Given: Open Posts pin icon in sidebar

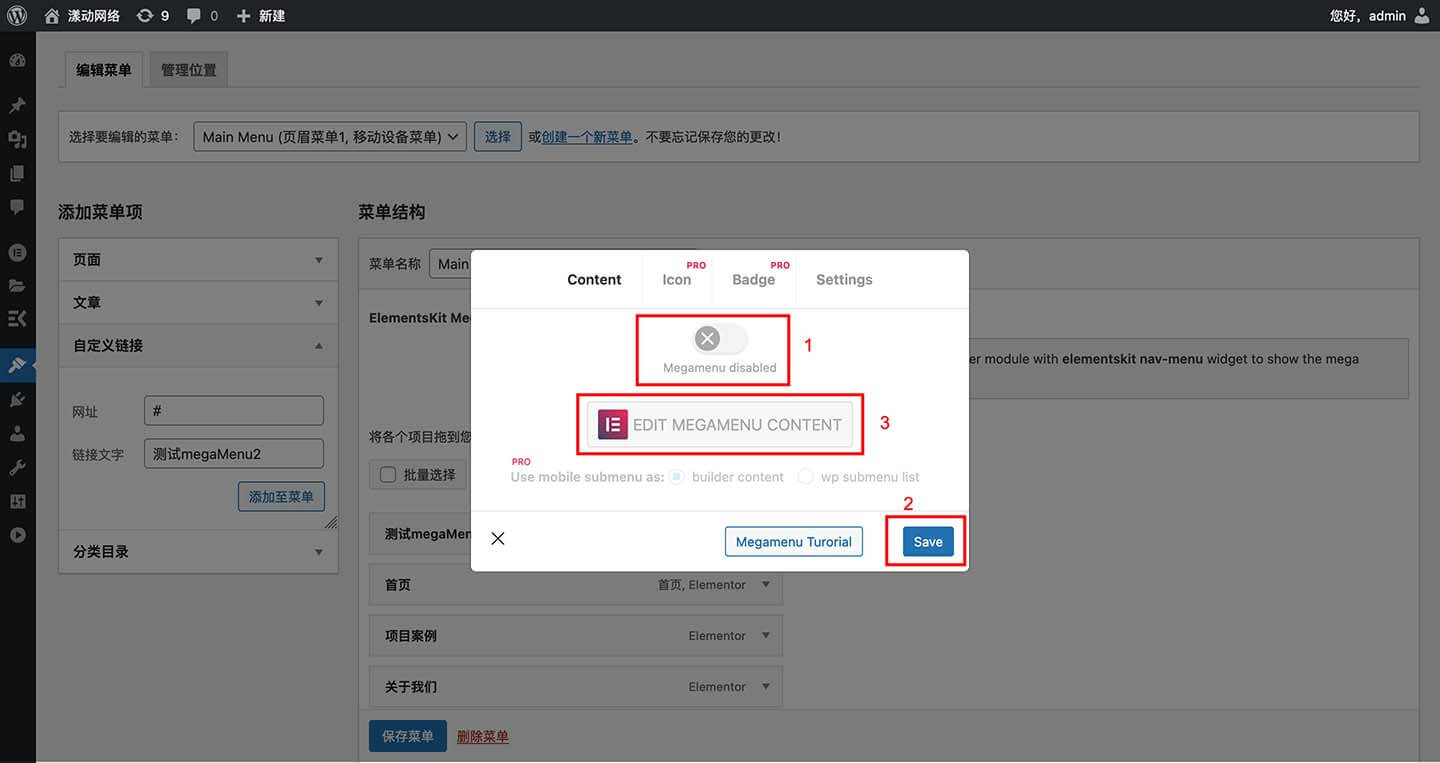Looking at the screenshot, I should click(x=17, y=106).
